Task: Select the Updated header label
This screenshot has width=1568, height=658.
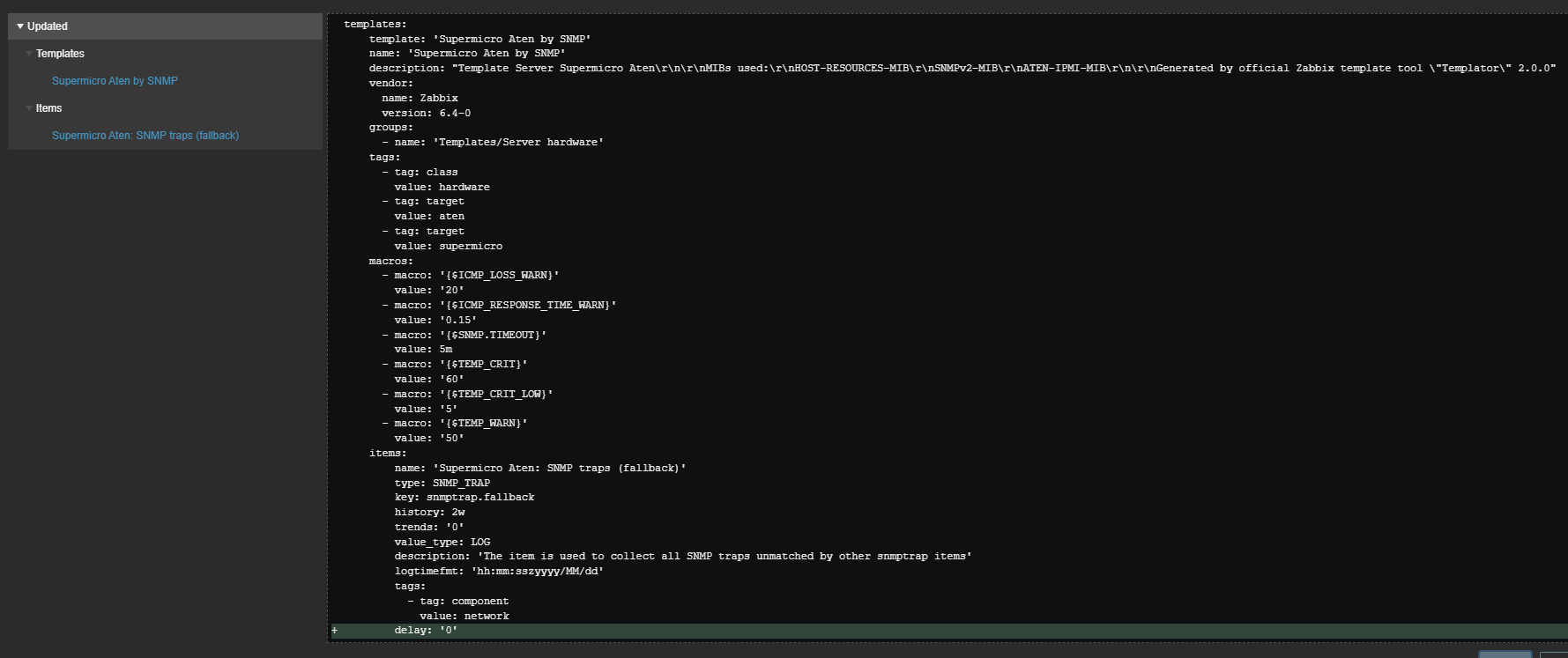Action: pos(48,26)
